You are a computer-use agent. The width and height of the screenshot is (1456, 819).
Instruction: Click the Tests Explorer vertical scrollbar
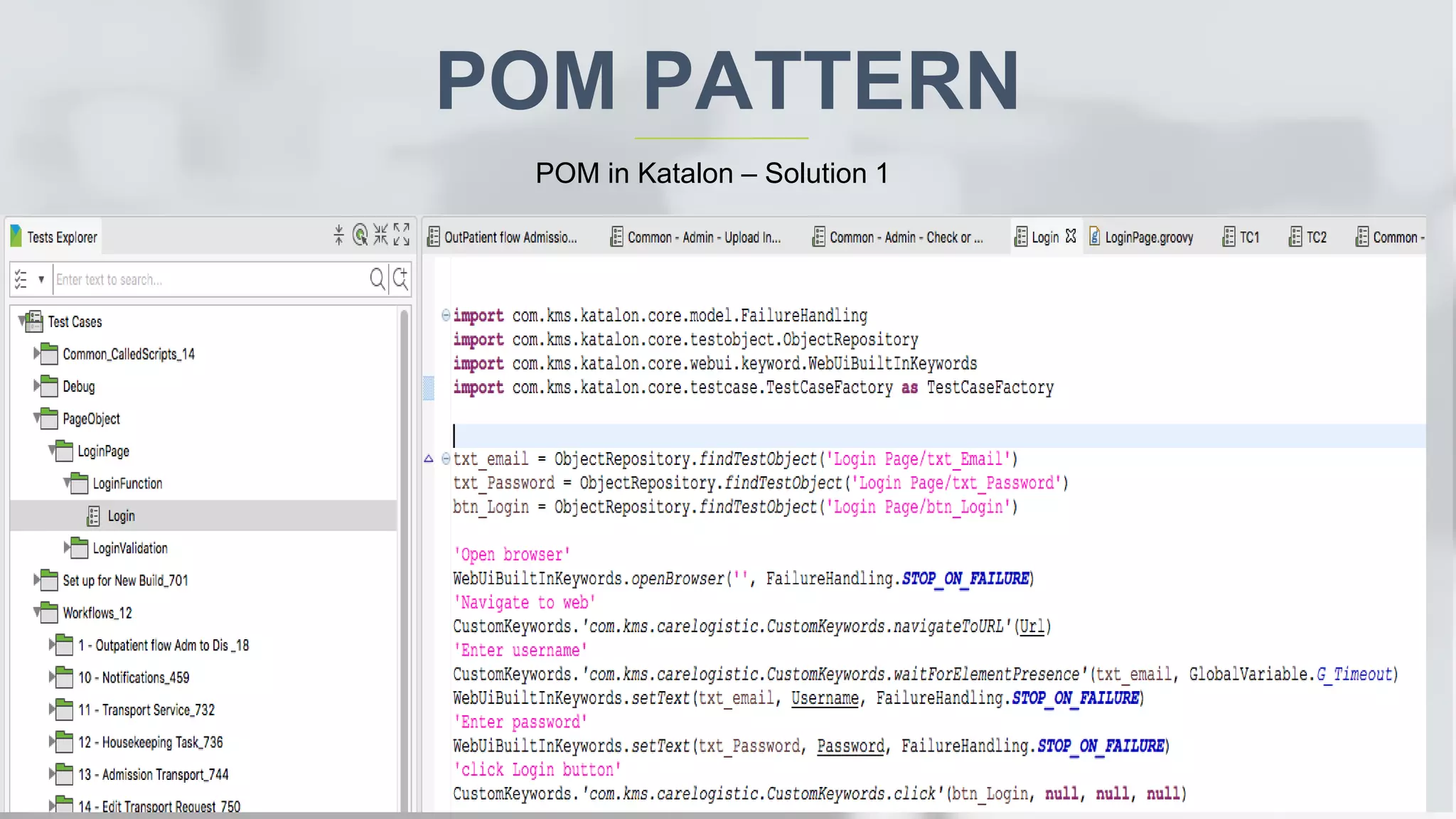coord(405,555)
